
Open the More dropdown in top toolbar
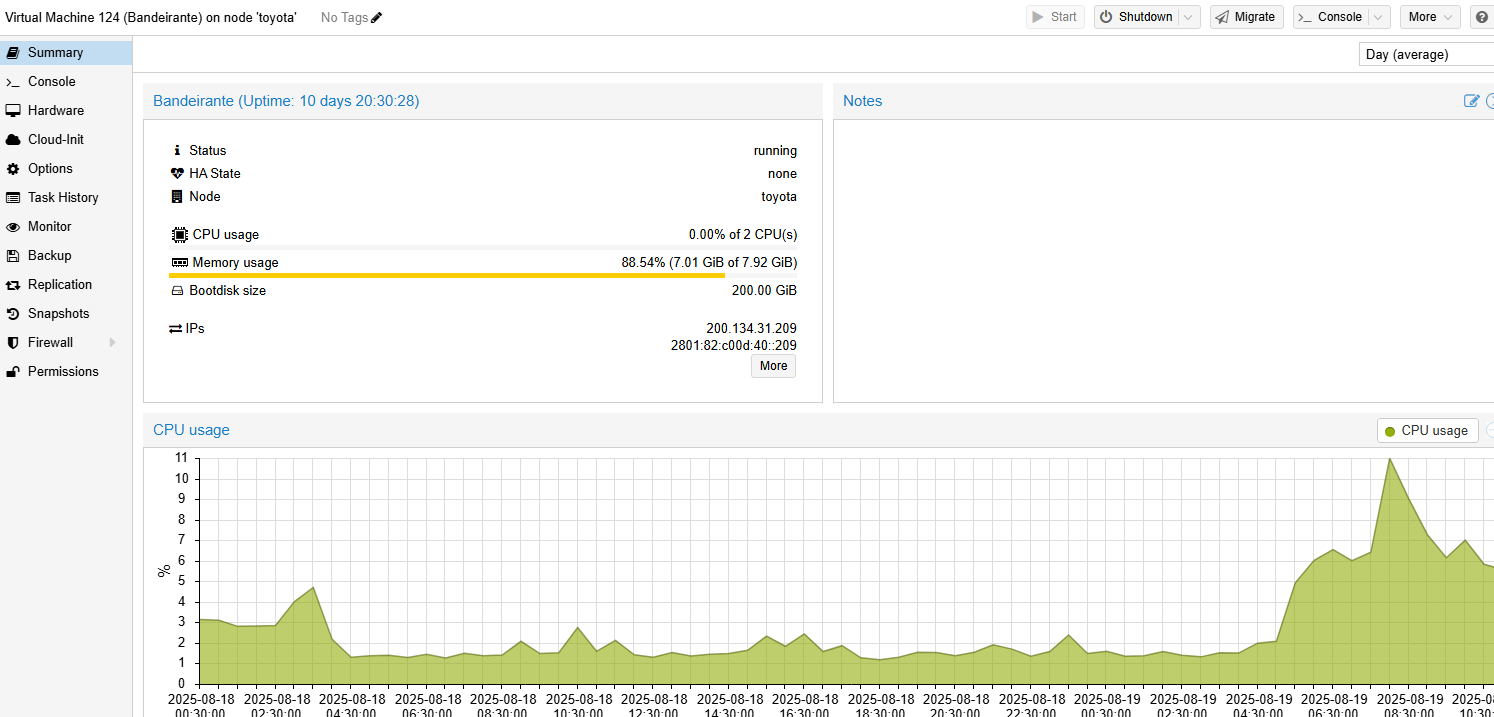point(1430,17)
